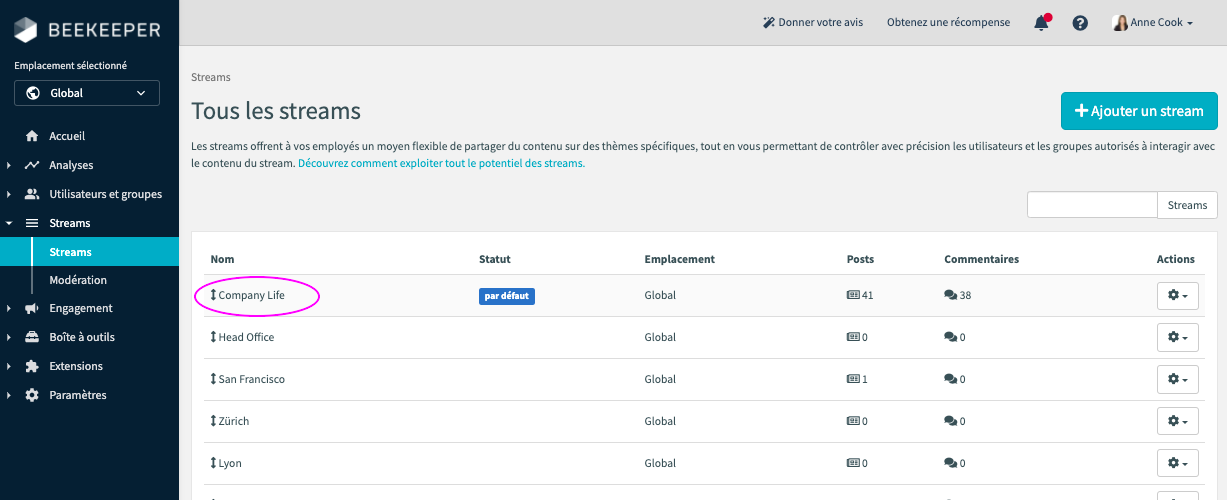
Task: Click the Streams list icon in sidebar
Action: click(x=32, y=223)
